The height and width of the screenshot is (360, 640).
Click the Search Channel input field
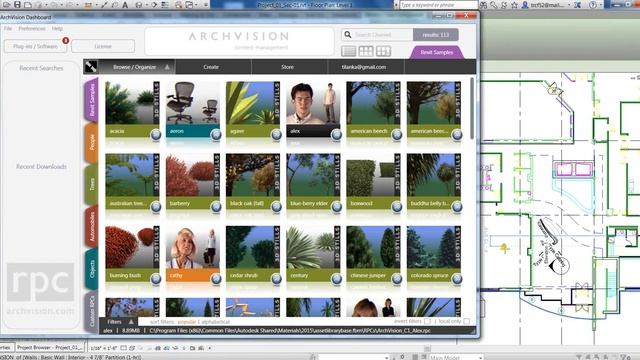tap(377, 35)
